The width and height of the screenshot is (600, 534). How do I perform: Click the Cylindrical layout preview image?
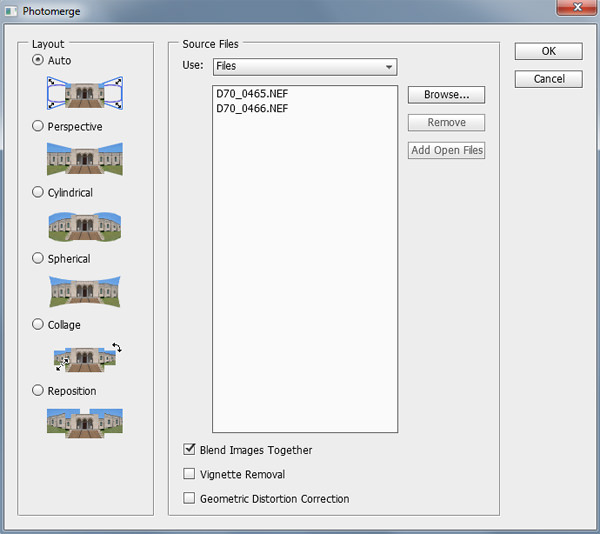[84, 224]
